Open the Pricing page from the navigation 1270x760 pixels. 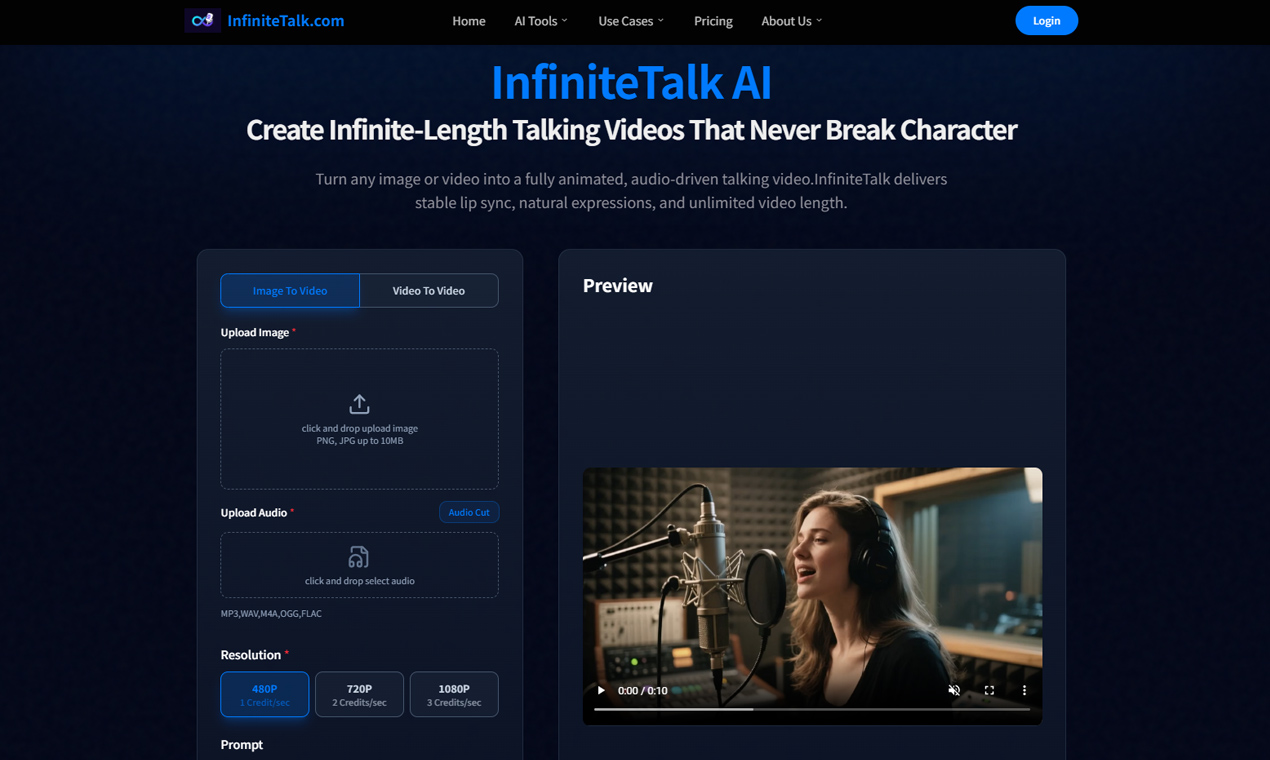[713, 21]
